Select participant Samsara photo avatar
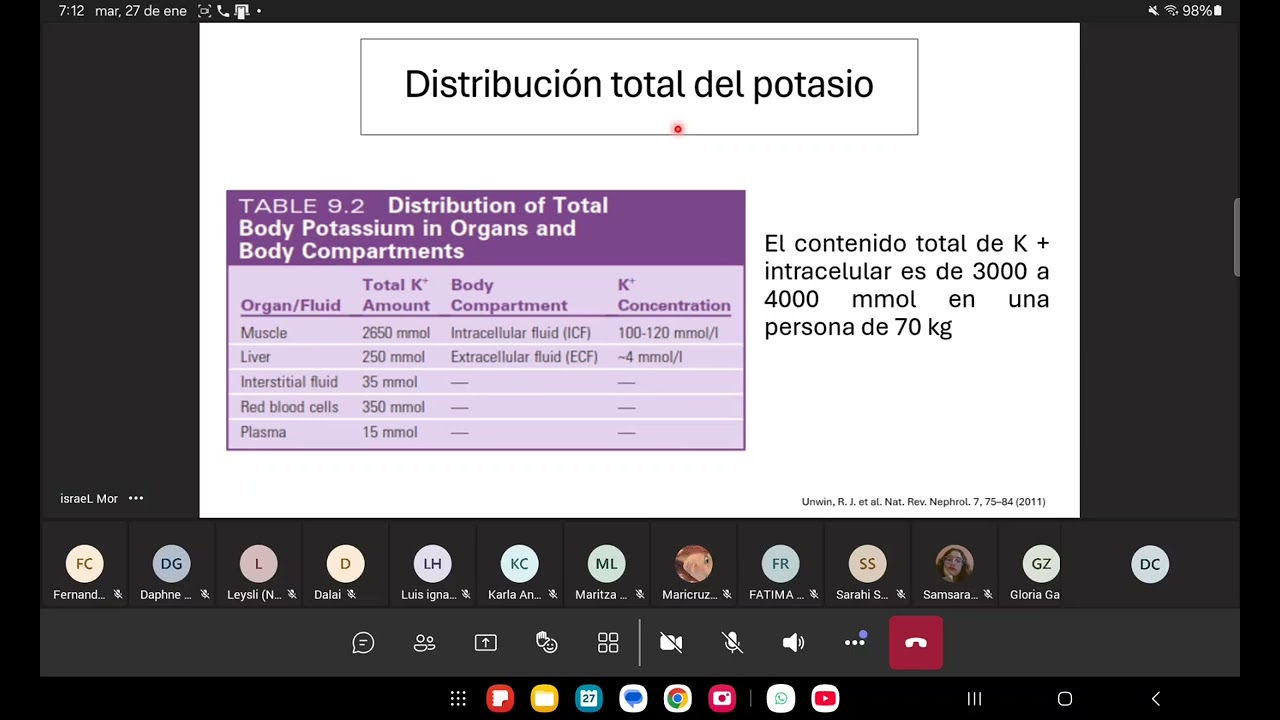Viewport: 1280px width, 720px height. (x=954, y=564)
